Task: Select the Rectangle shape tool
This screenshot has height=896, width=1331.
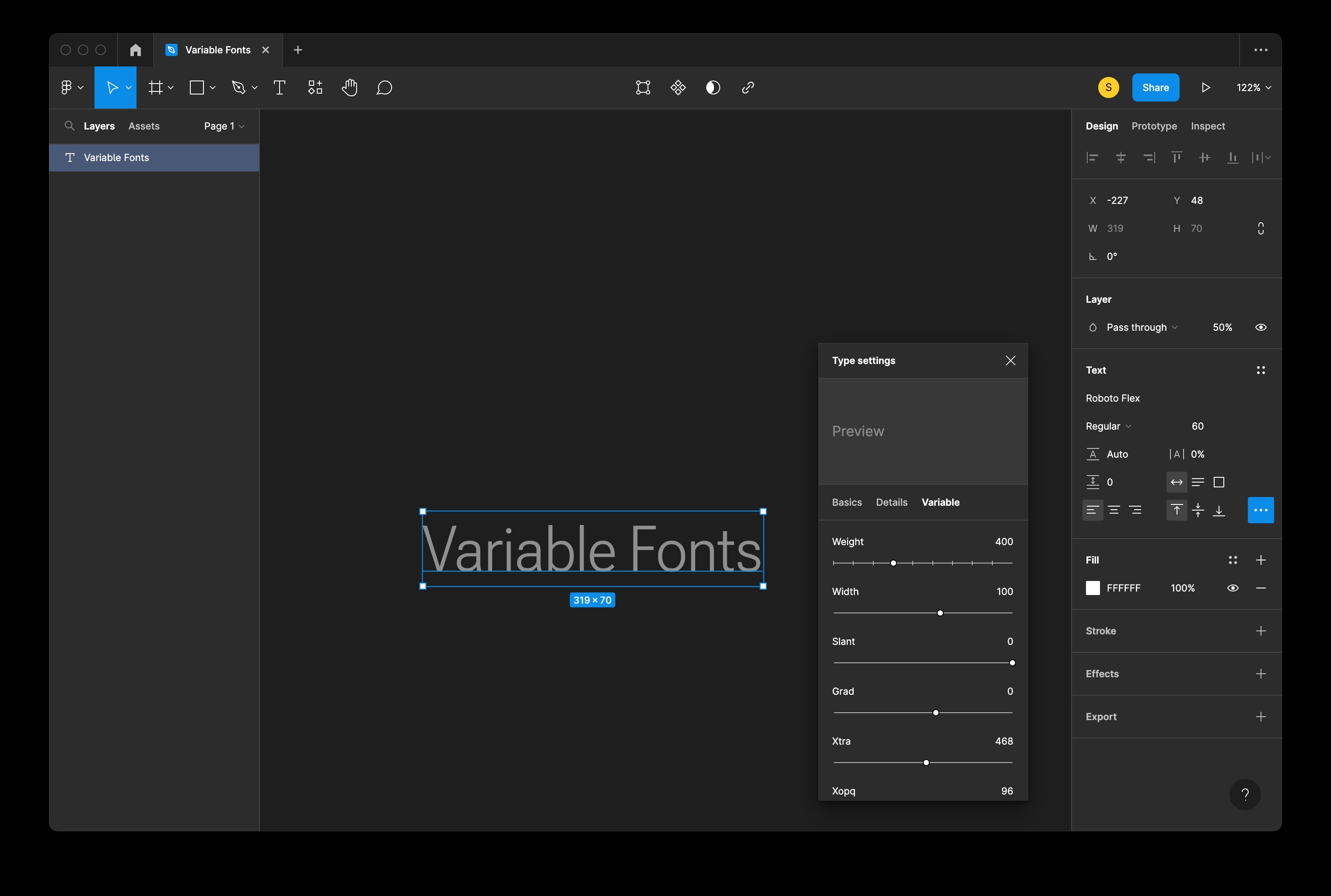Action: click(196, 87)
